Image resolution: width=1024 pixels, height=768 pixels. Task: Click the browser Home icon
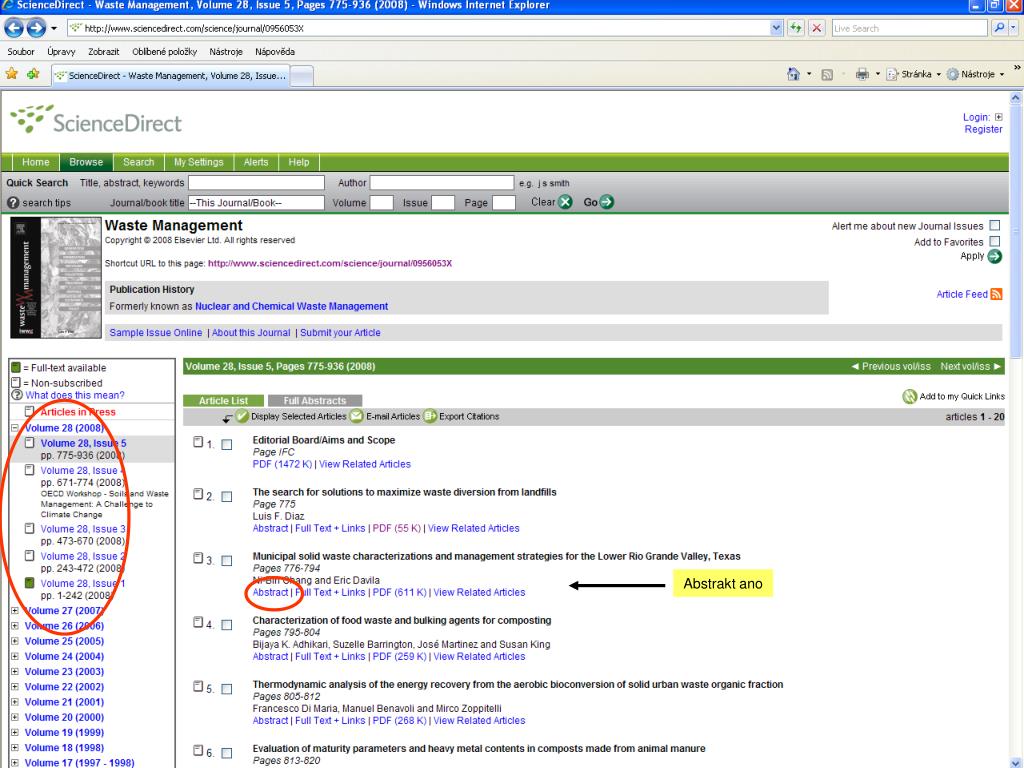point(793,74)
